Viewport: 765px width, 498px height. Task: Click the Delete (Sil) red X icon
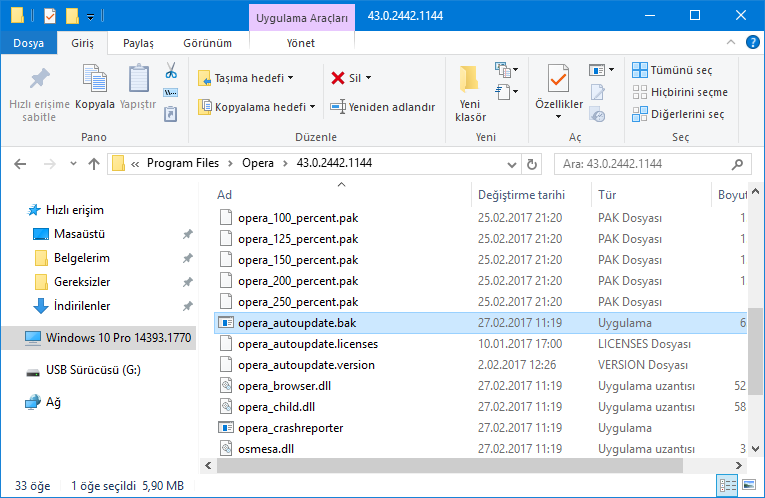click(x=339, y=78)
